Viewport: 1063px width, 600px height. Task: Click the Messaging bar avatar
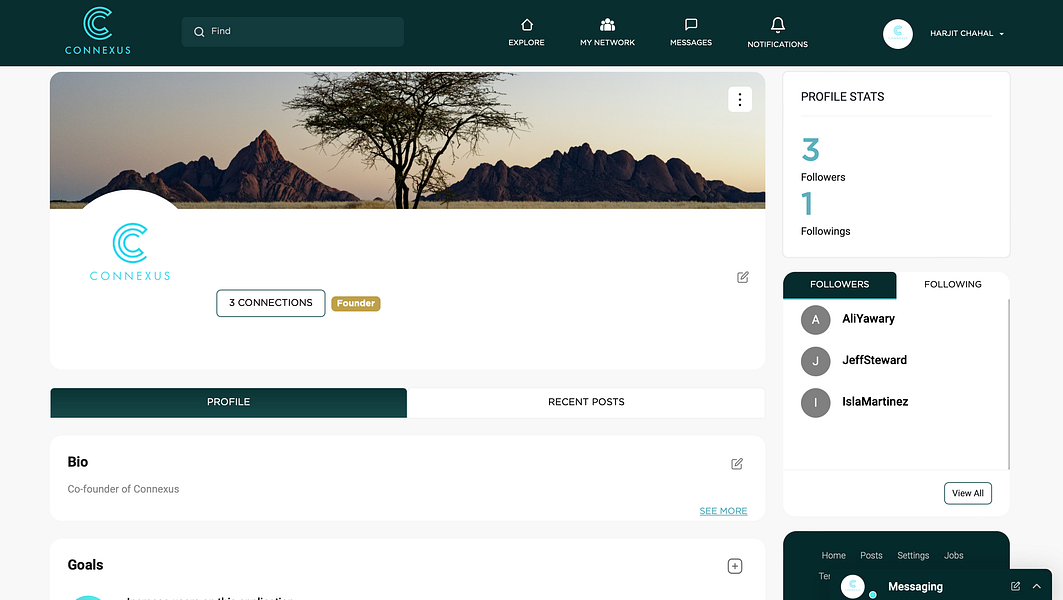tap(853, 586)
